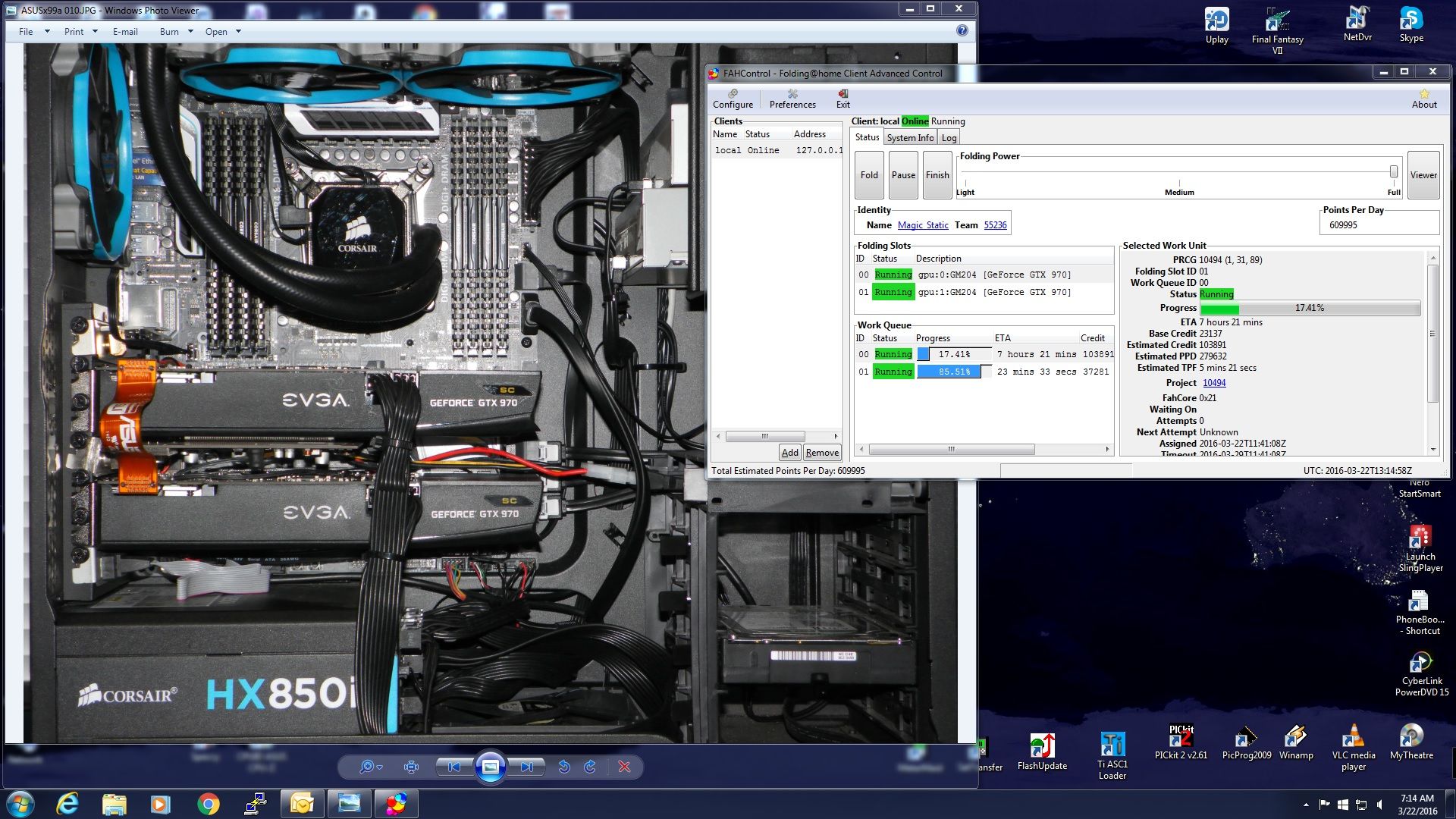The image size is (1456, 819).
Task: Switch to the Log tab
Action: 949,138
